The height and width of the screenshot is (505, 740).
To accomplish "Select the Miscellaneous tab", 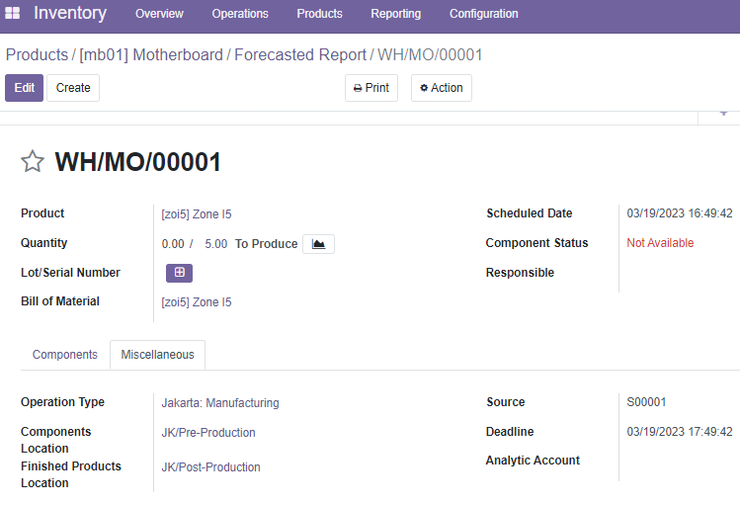I will (158, 354).
